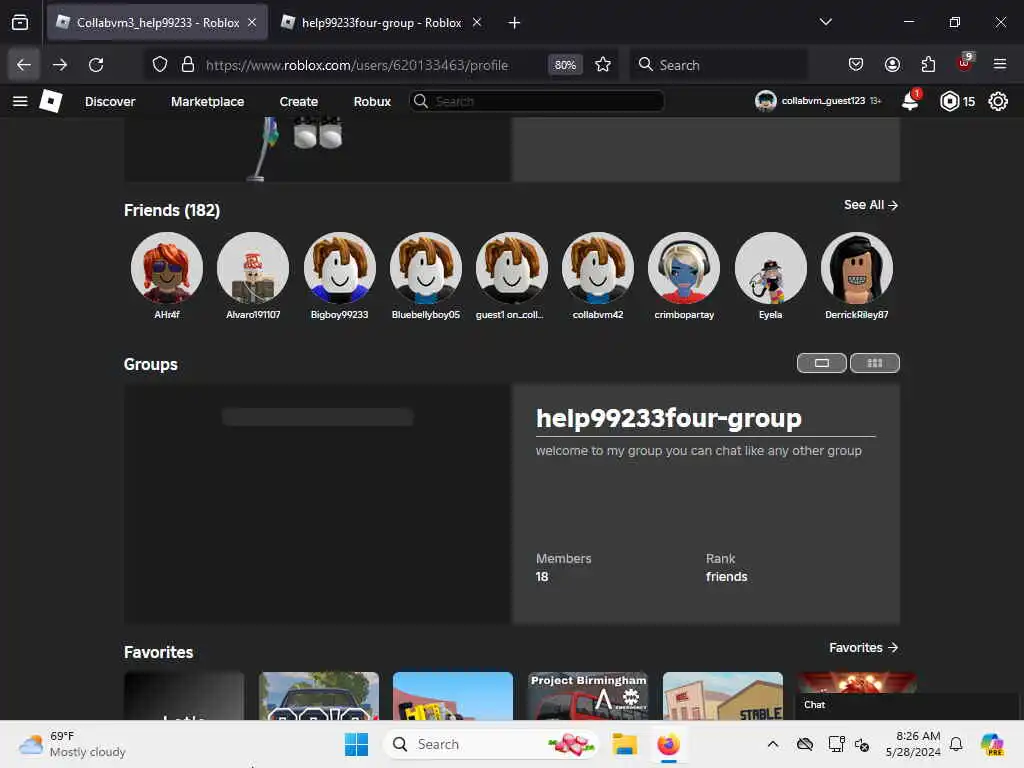Click the Friends (182) heading
Image resolution: width=1024 pixels, height=768 pixels.
[x=172, y=210]
